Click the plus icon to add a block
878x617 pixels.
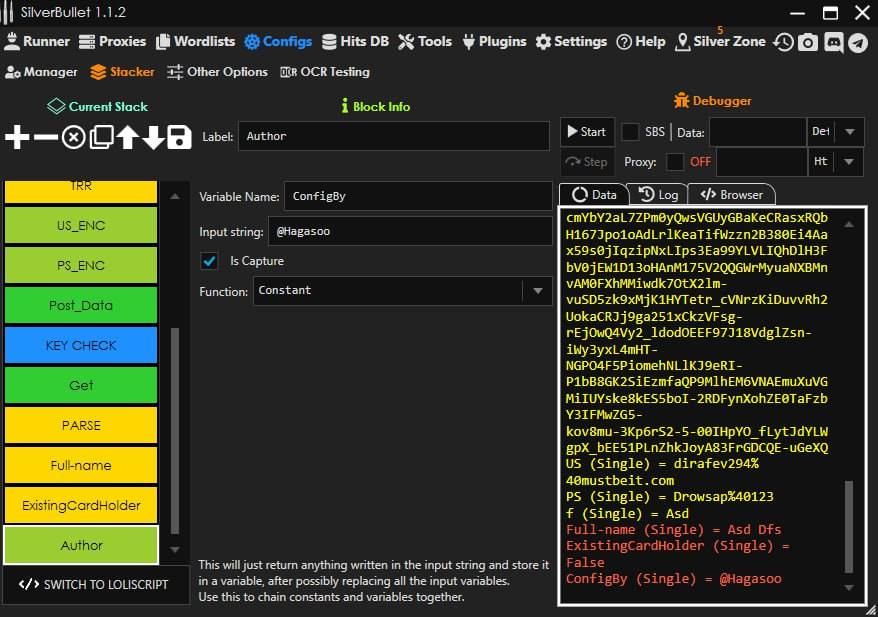17,138
